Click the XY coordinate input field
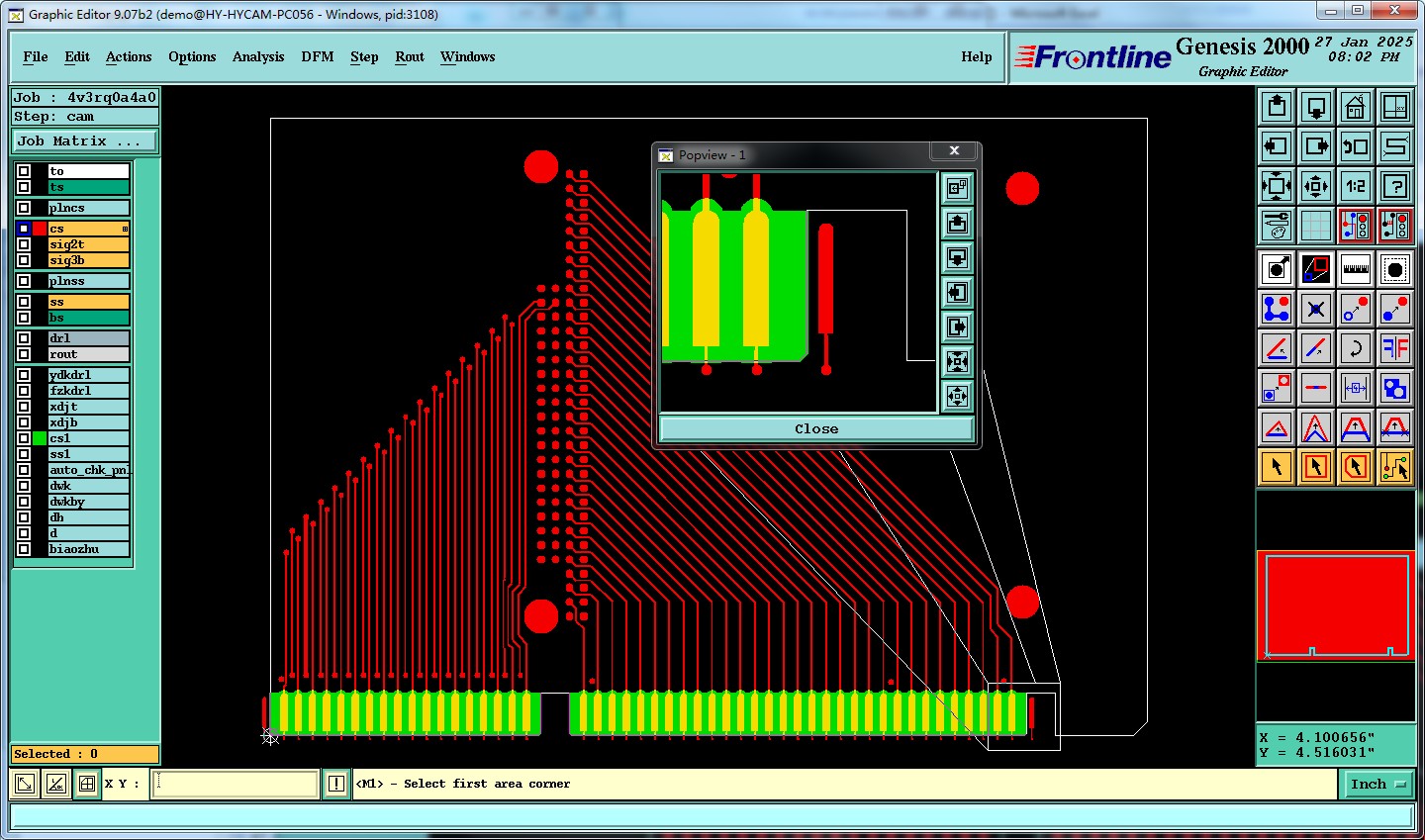Viewport: 1425px width, 840px height. pyautogui.click(x=236, y=784)
